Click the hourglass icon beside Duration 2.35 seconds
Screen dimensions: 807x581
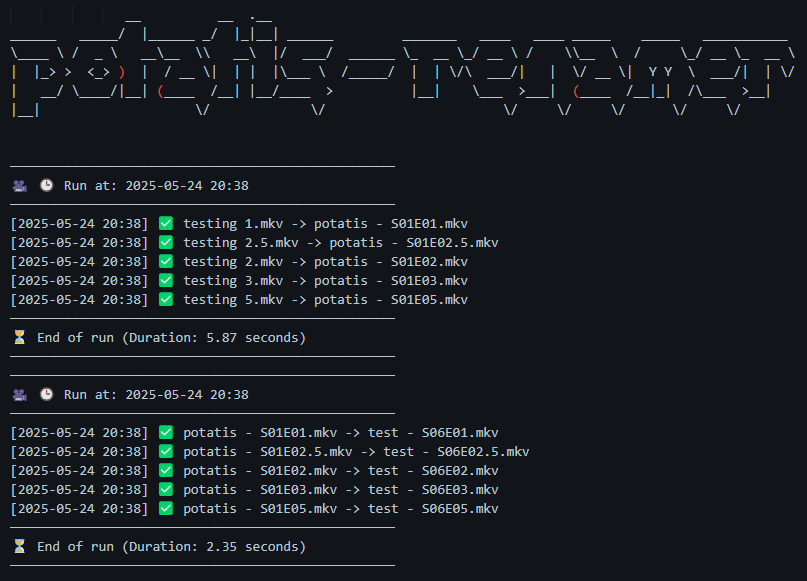click(19, 546)
